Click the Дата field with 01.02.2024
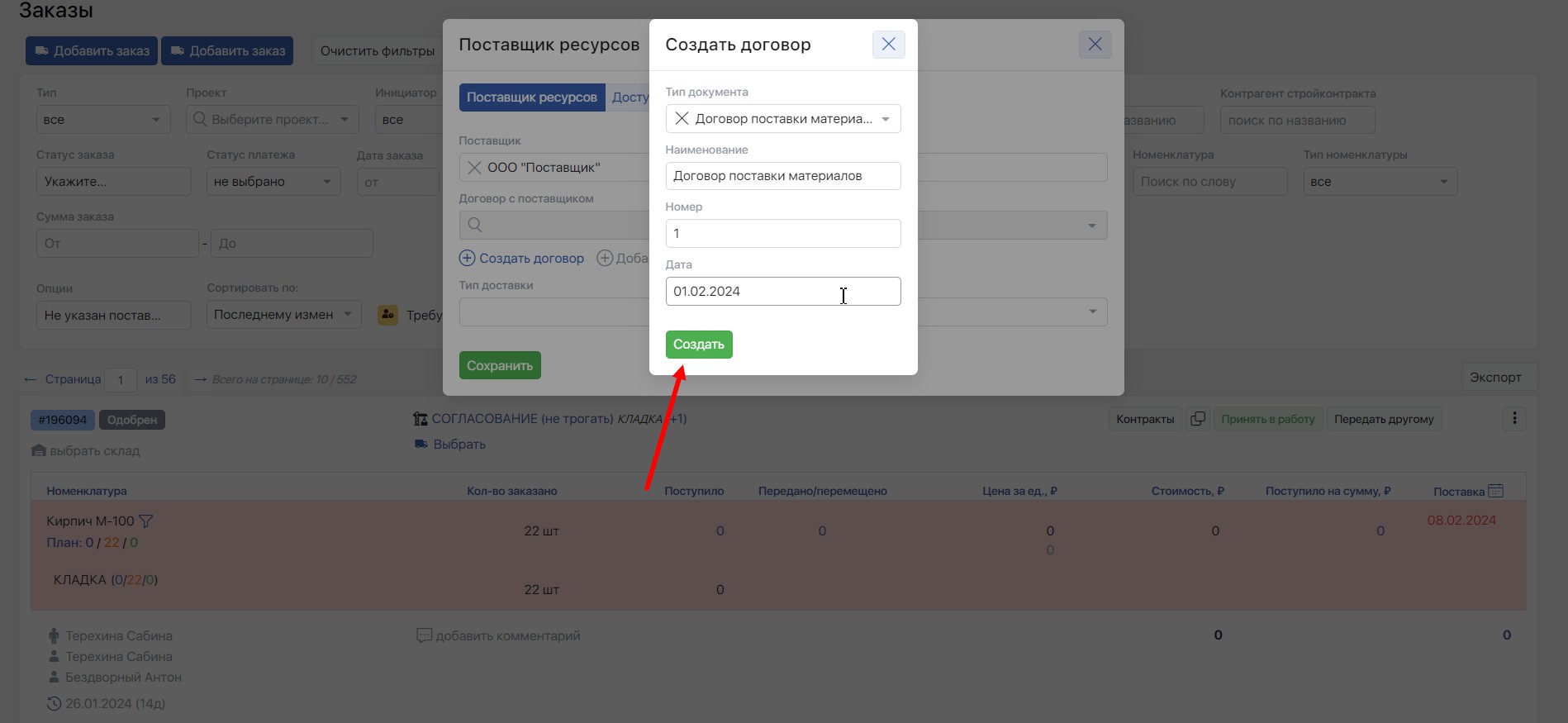The width and height of the screenshot is (1568, 723). tap(783, 292)
